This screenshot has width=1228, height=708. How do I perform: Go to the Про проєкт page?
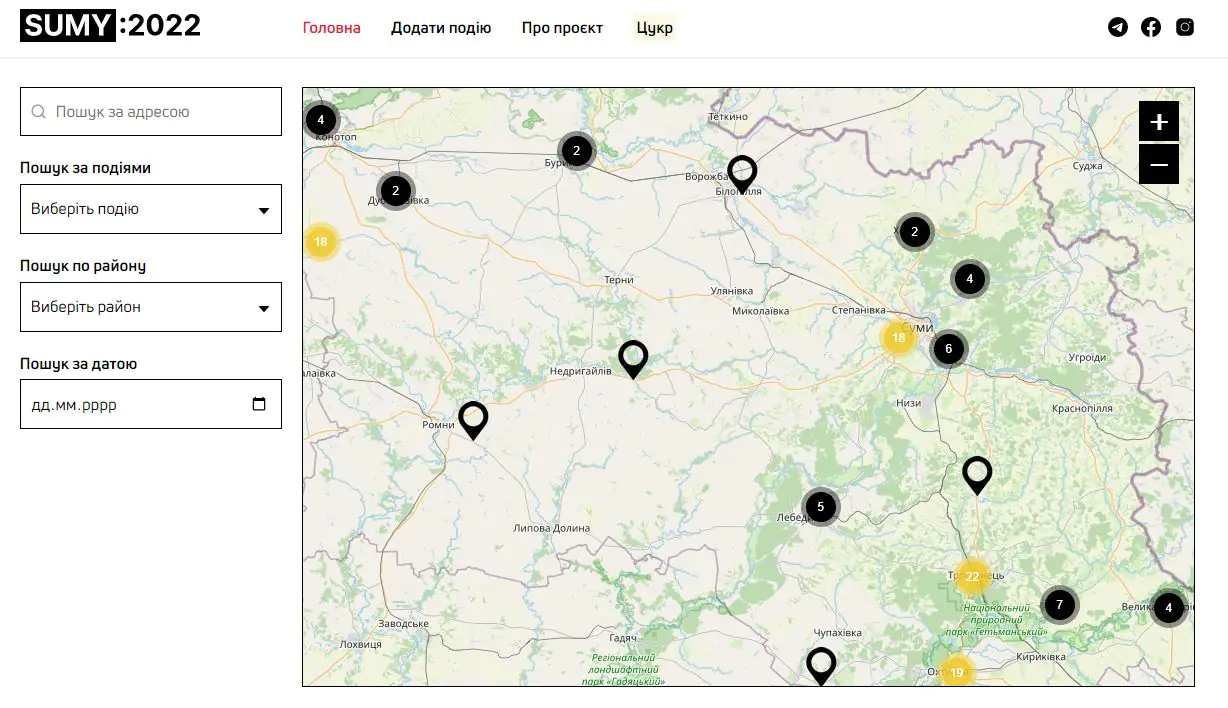tap(562, 28)
